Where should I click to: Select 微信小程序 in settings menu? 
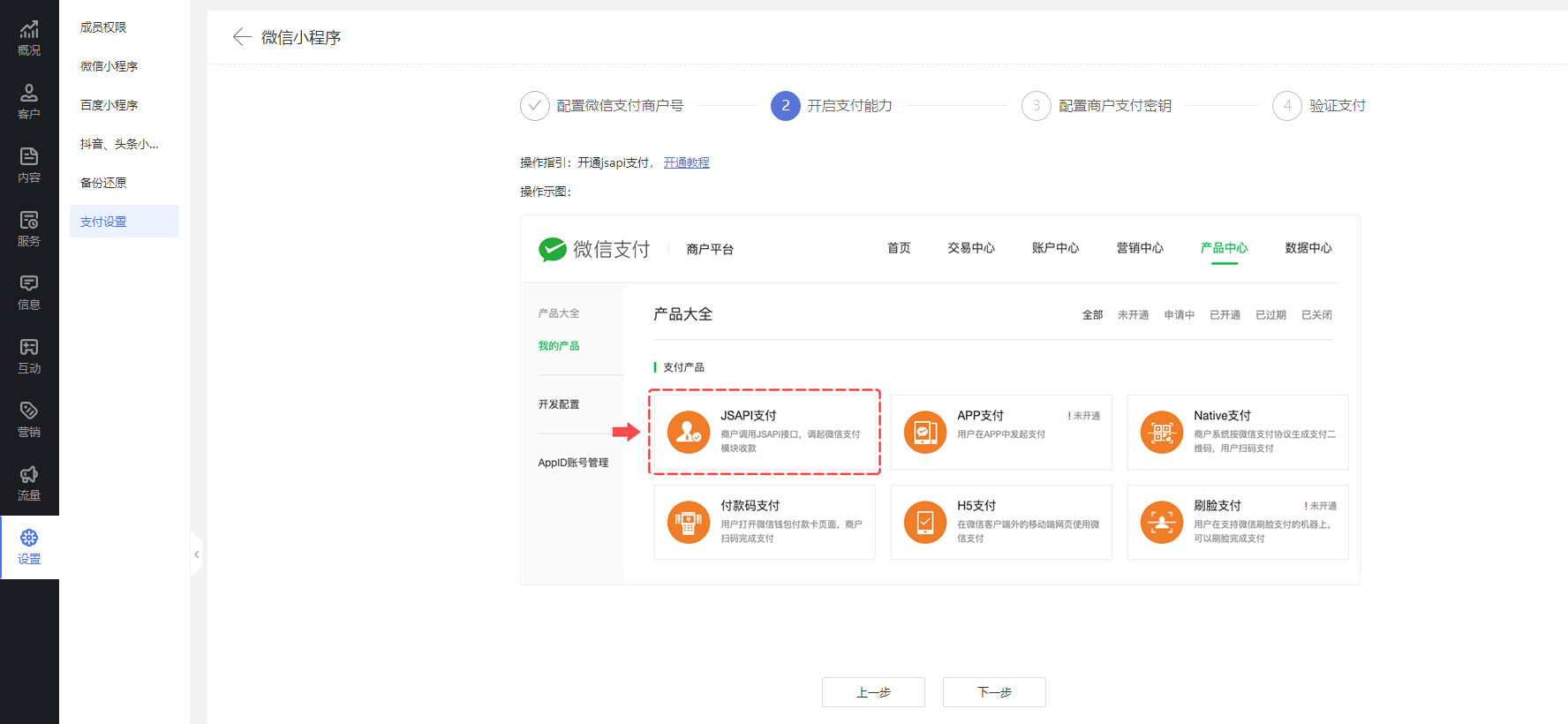(109, 66)
